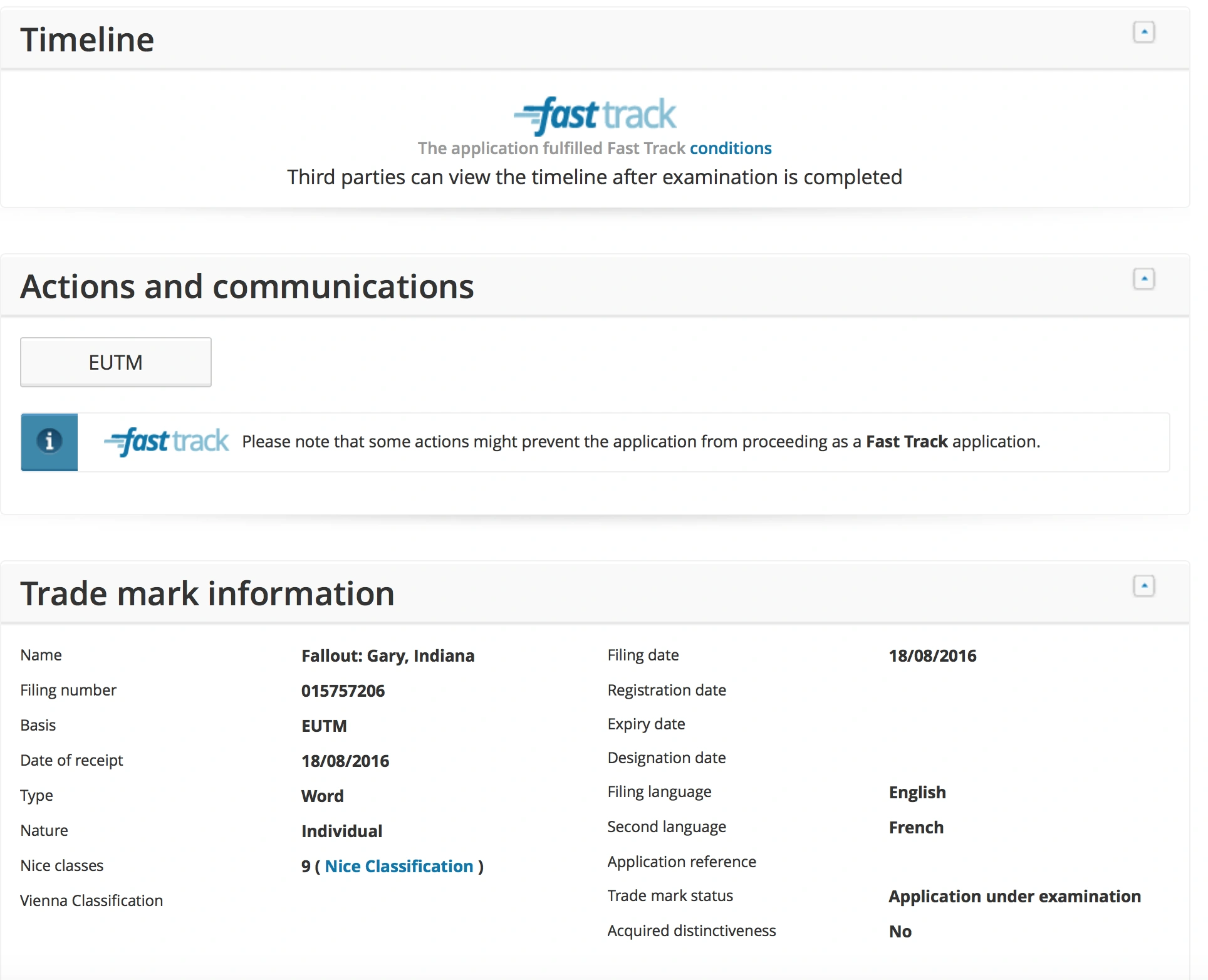Click the filing date 18/08/2016 value
Image resolution: width=1208 pixels, height=980 pixels.
(932, 655)
